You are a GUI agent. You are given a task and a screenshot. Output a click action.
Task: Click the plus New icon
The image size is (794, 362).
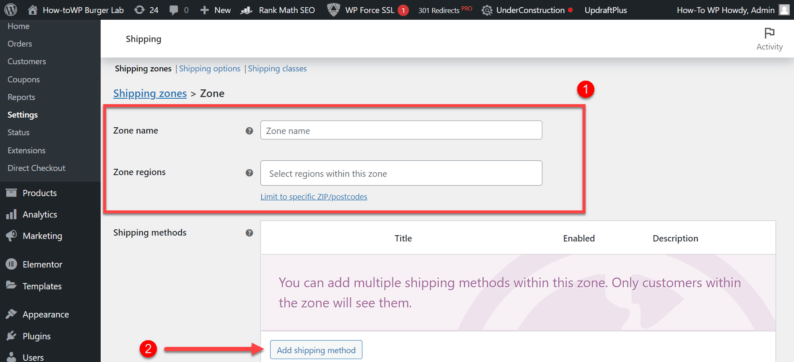[x=205, y=10]
